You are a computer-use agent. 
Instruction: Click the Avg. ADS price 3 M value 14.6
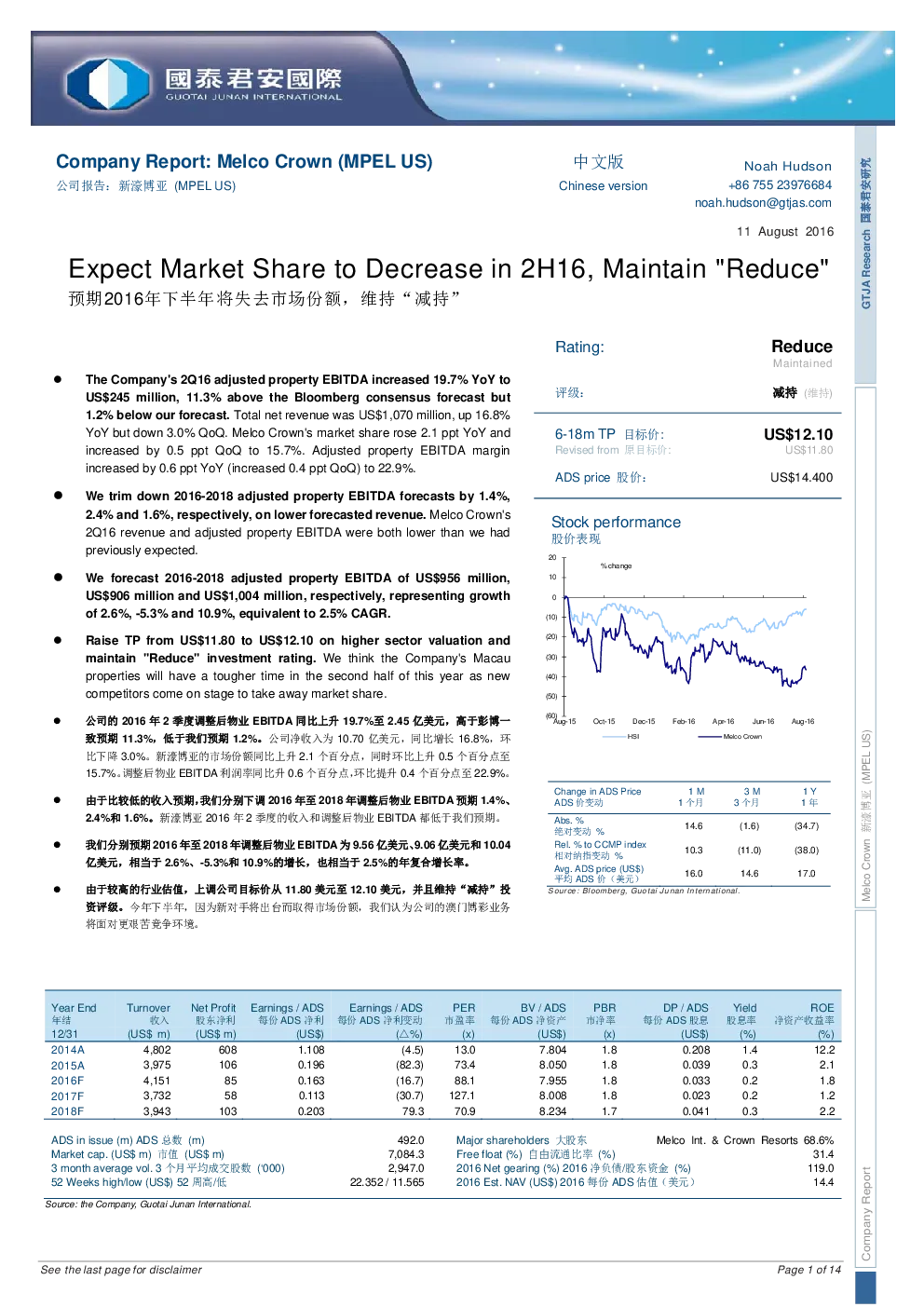[750, 874]
